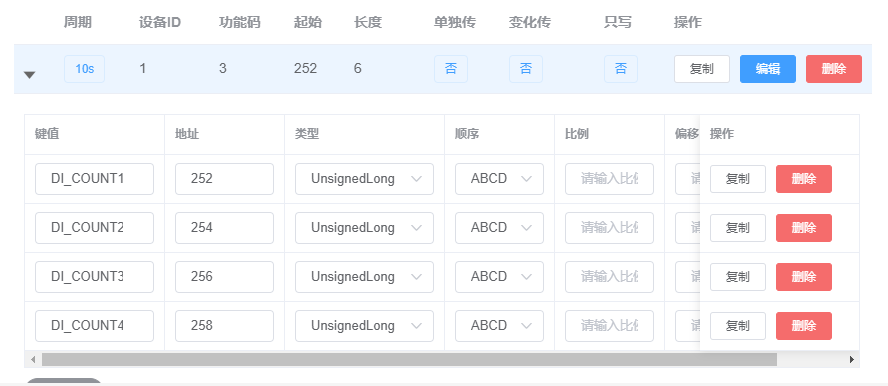
Task: Click the 键值 column header
Action: coord(47,134)
